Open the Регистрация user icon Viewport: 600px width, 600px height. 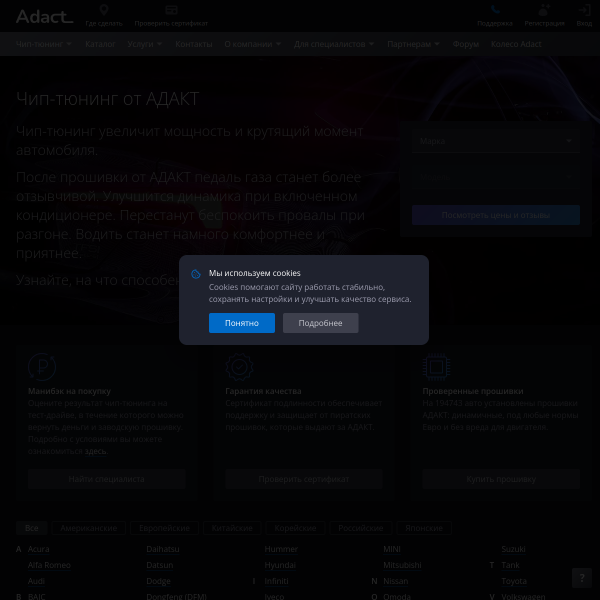coord(544,10)
